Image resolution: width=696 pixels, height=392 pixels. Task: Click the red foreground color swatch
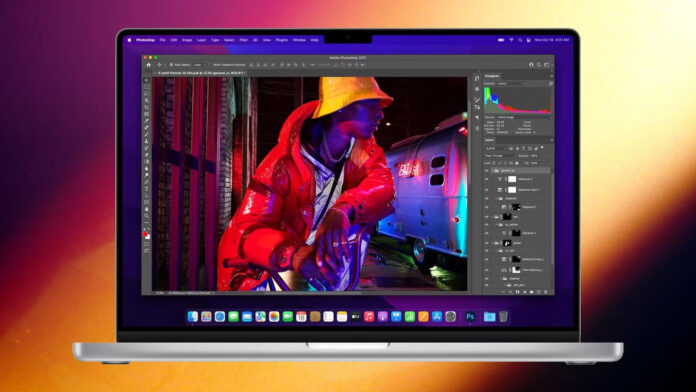(x=145, y=233)
